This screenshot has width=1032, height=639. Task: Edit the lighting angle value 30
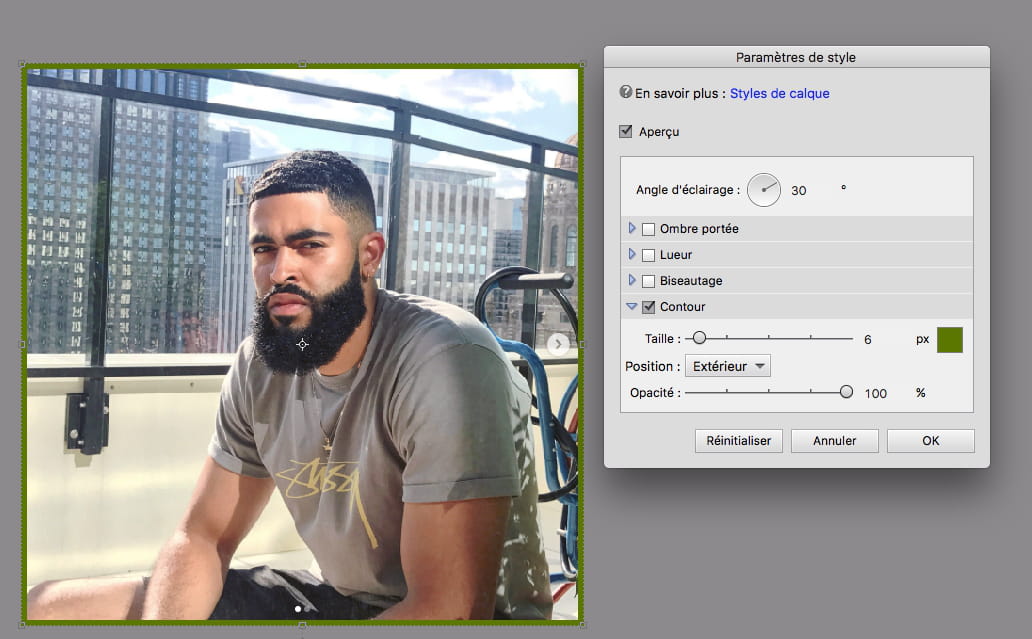798,190
